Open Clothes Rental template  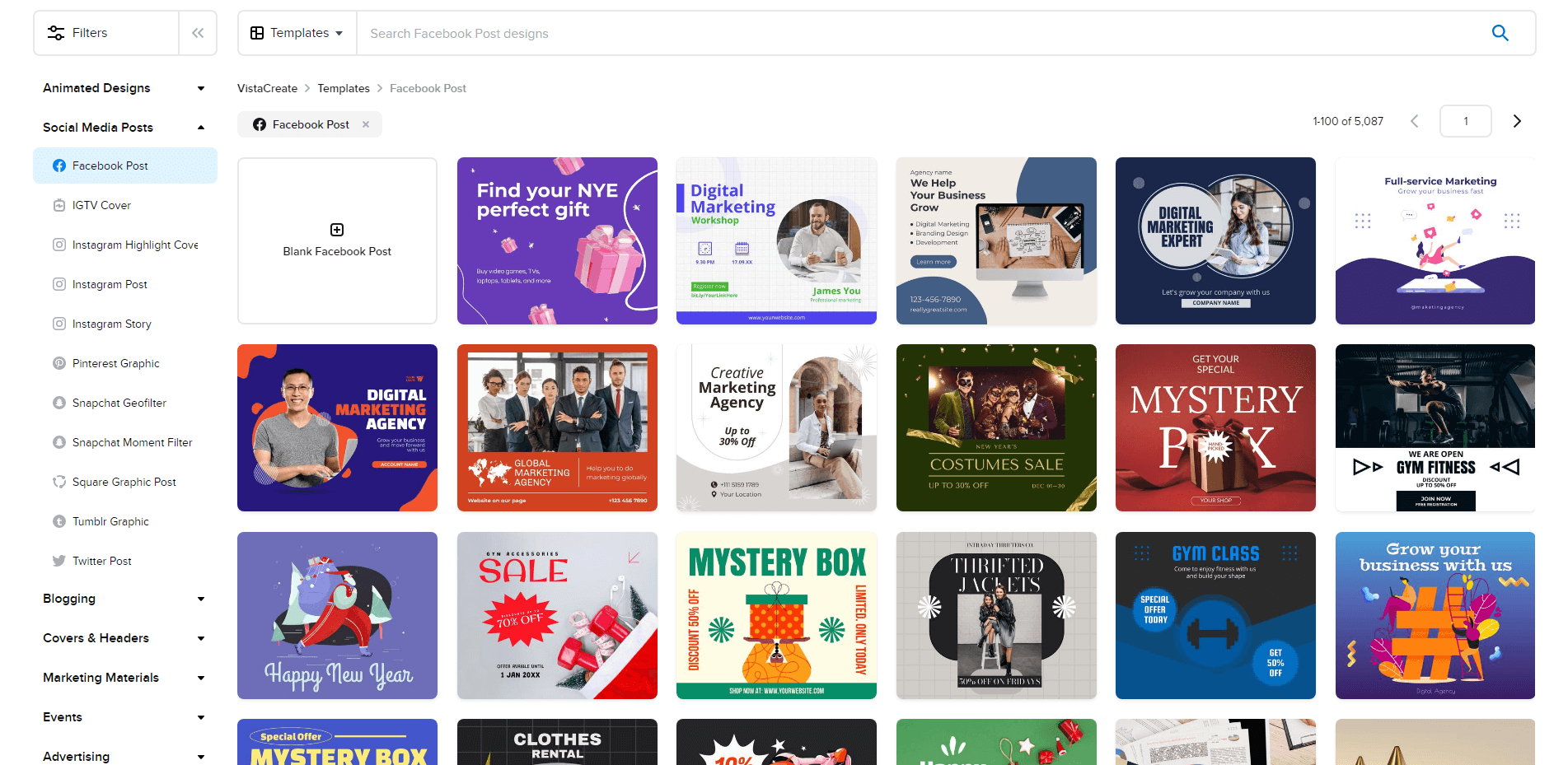(x=557, y=742)
